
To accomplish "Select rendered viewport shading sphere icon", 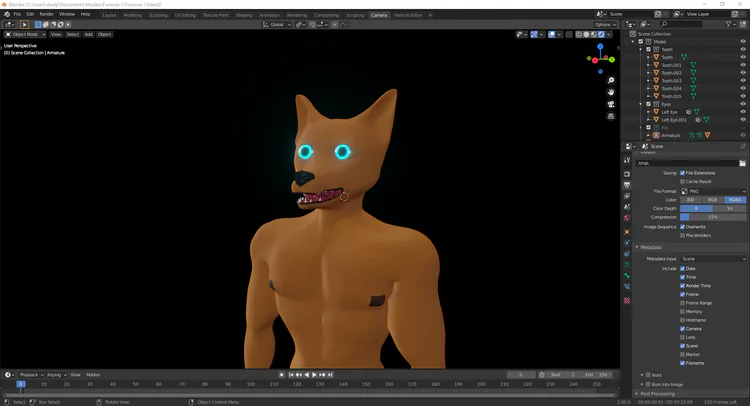I will 601,34.
